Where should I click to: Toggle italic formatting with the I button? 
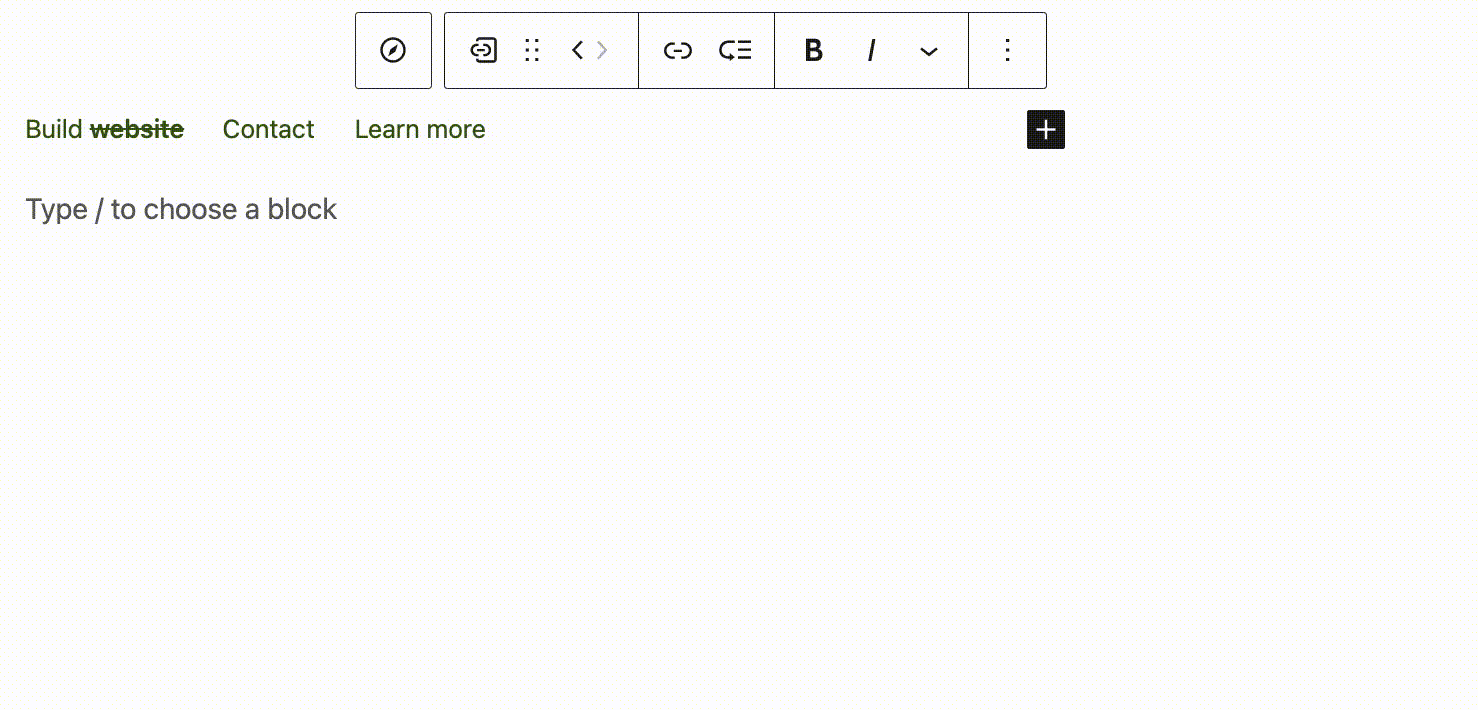[x=871, y=50]
